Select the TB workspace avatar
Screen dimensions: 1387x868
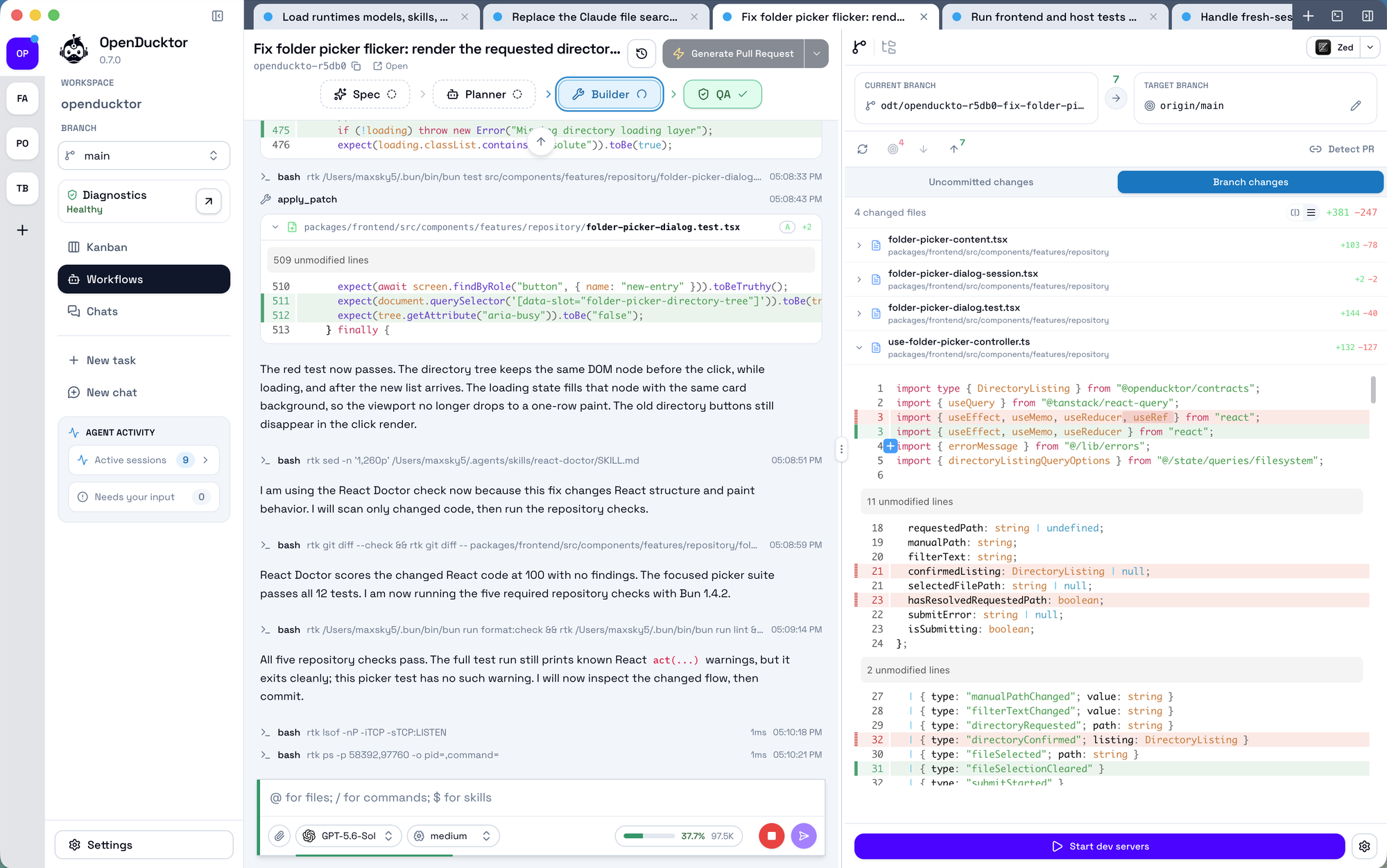[x=22, y=189]
